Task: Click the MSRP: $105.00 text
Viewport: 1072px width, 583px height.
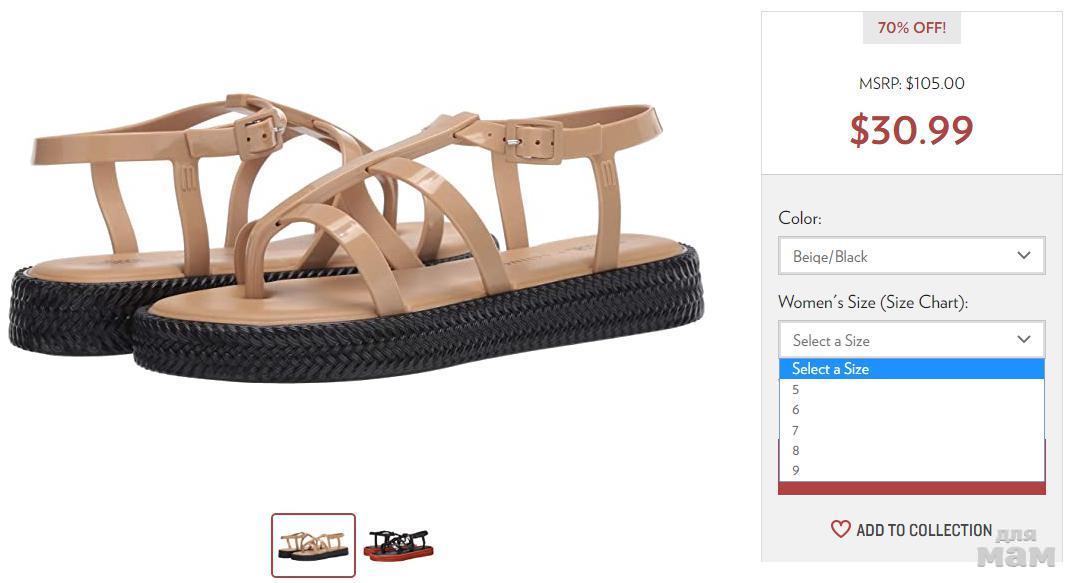Action: pos(911,84)
